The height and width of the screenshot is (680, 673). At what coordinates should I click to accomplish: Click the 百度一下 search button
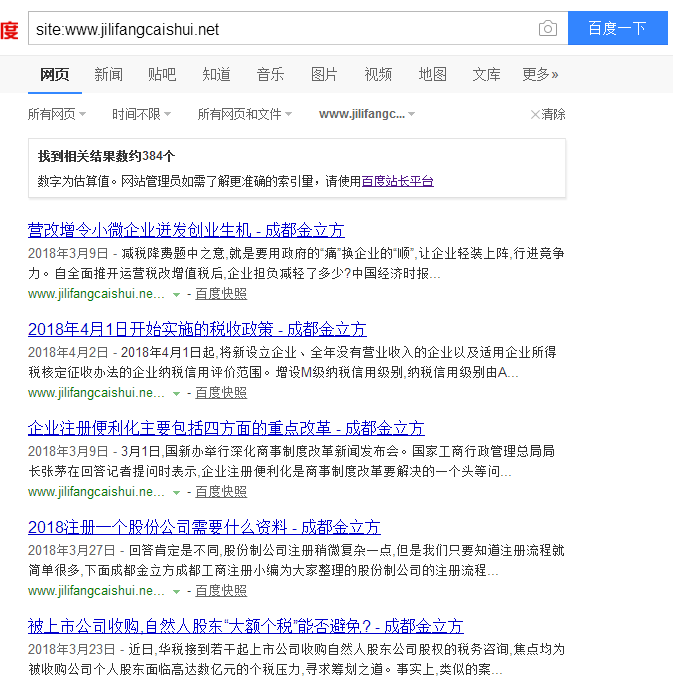(617, 28)
